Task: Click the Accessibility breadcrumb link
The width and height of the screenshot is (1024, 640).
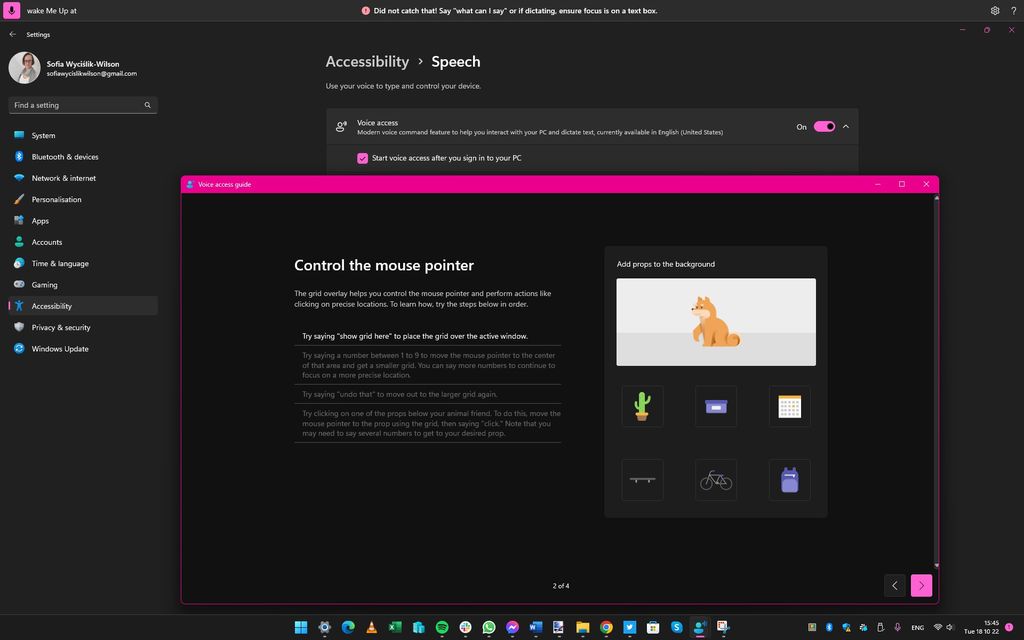Action: [x=366, y=61]
